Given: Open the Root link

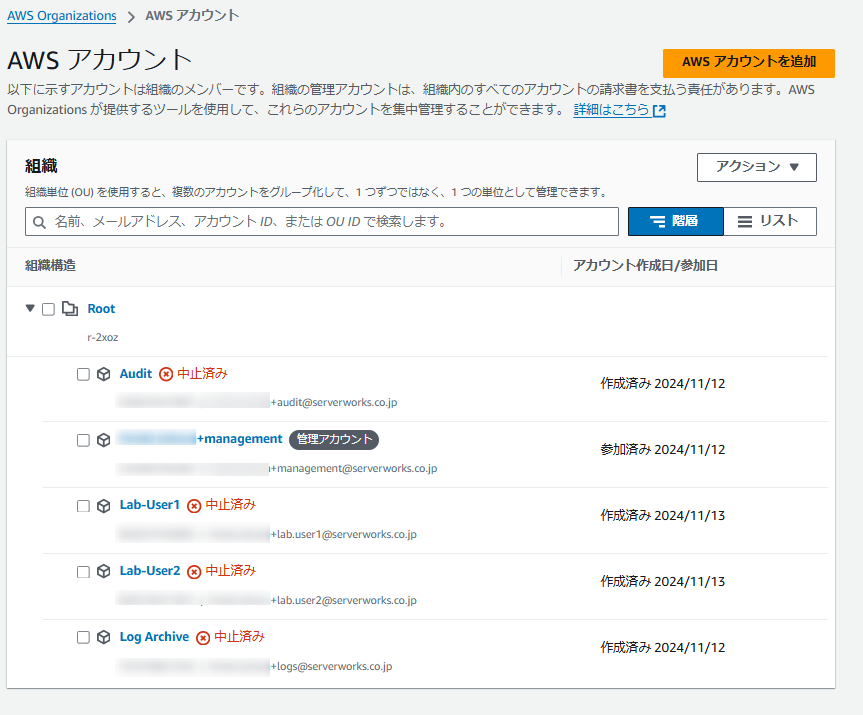Looking at the screenshot, I should pyautogui.click(x=101, y=309).
